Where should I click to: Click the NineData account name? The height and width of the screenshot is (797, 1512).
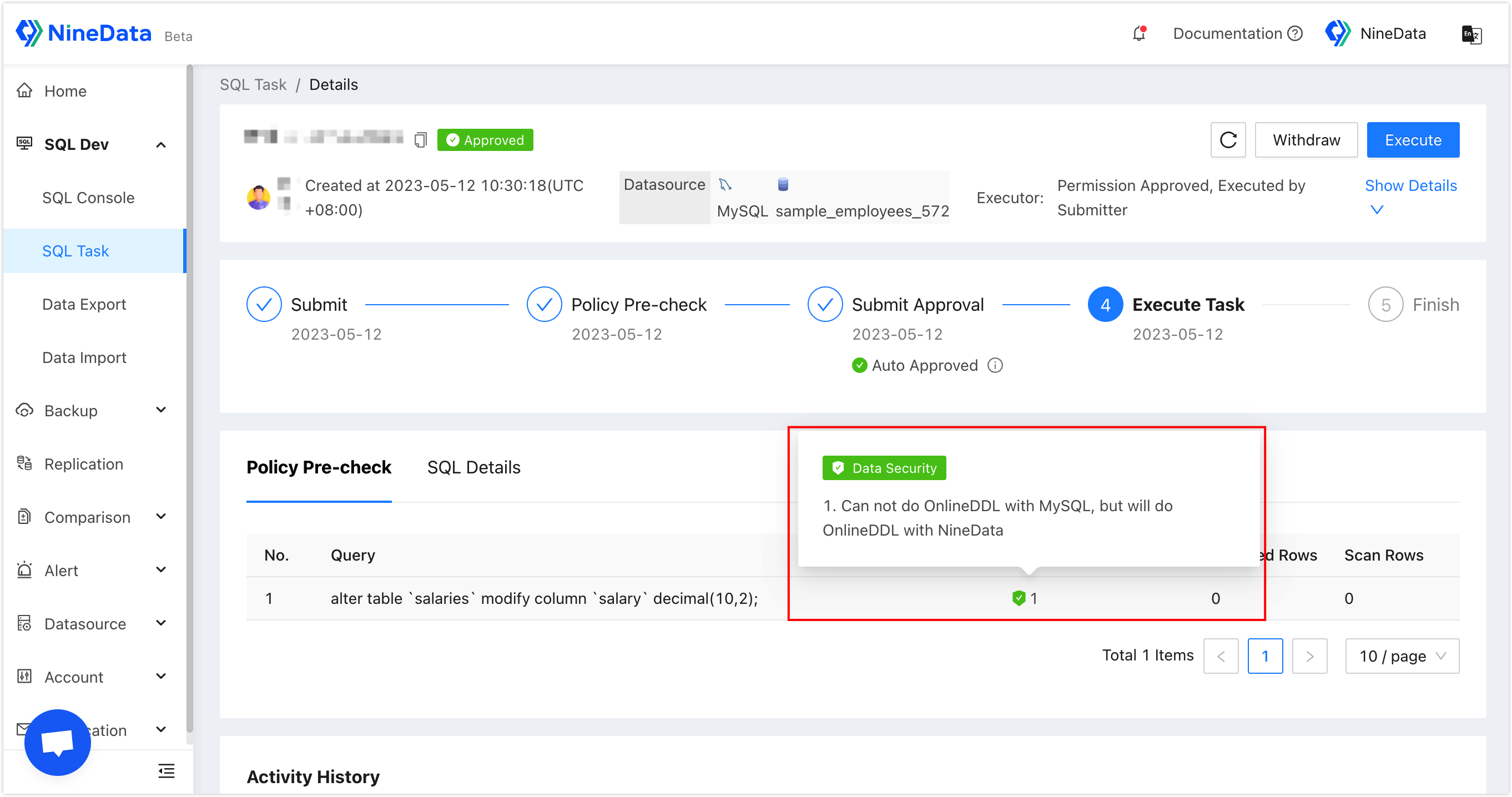1393,33
